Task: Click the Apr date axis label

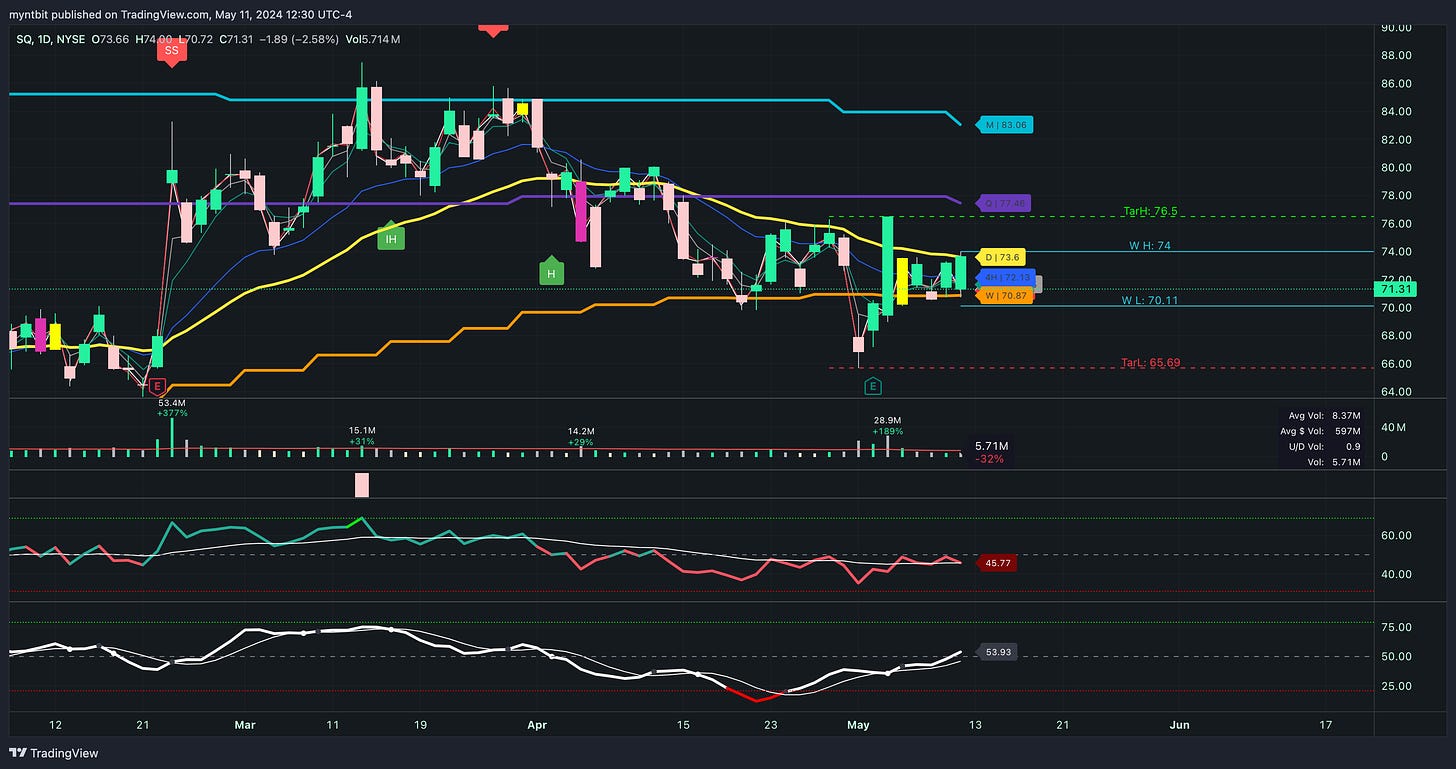Action: point(538,723)
